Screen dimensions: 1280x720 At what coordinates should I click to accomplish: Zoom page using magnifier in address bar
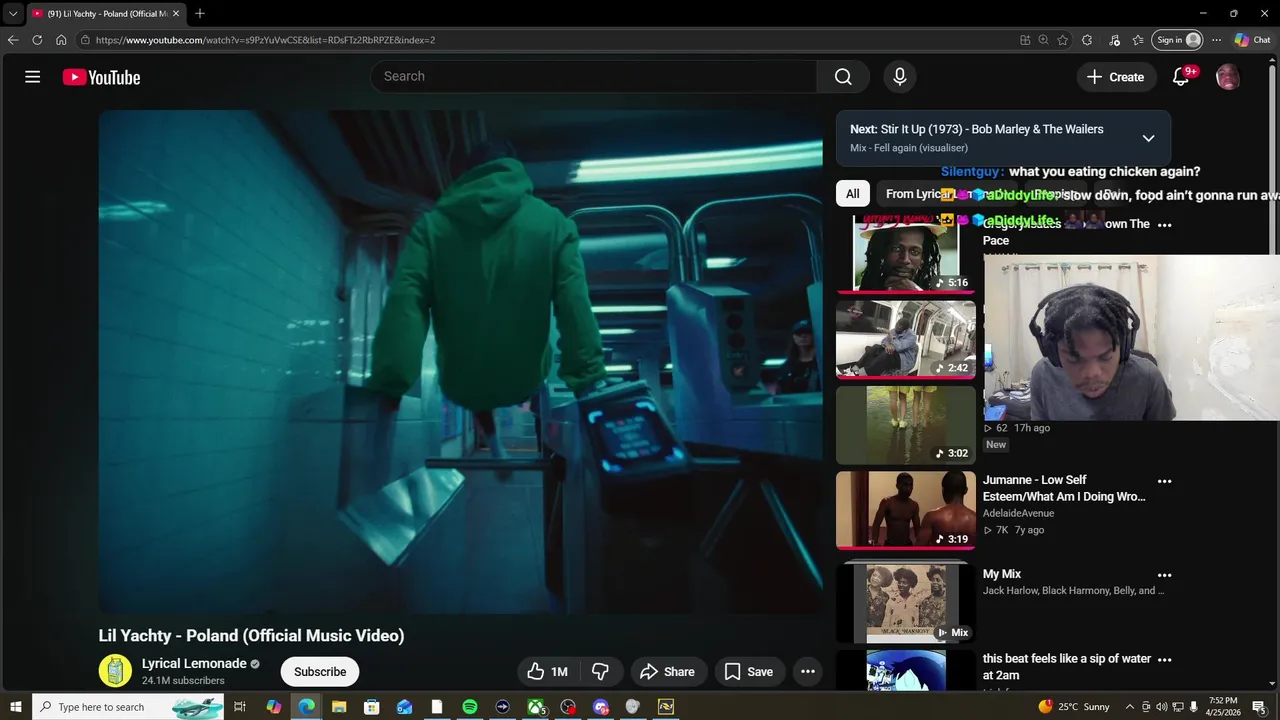pyautogui.click(x=1043, y=40)
